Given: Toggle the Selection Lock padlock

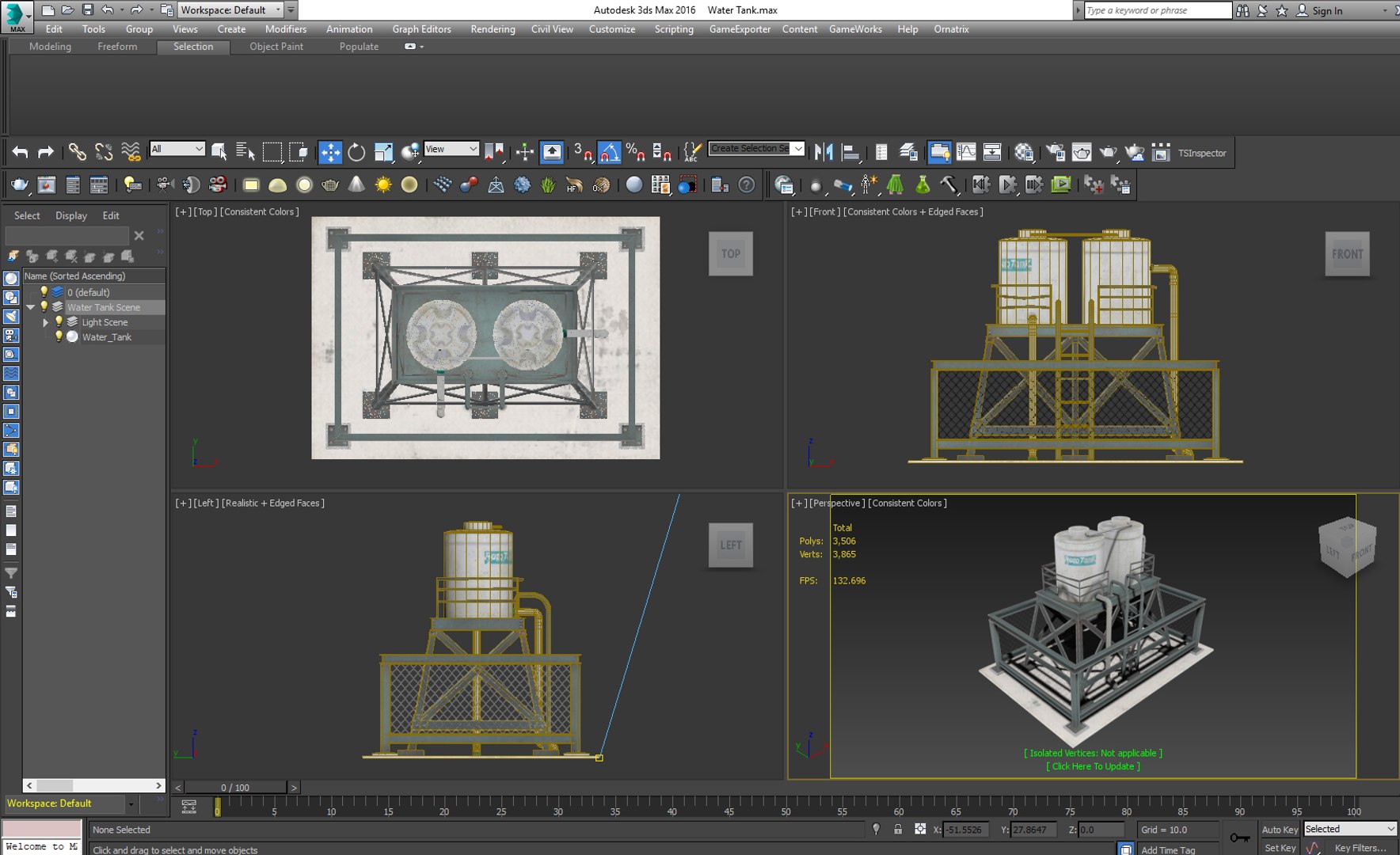Looking at the screenshot, I should [898, 830].
